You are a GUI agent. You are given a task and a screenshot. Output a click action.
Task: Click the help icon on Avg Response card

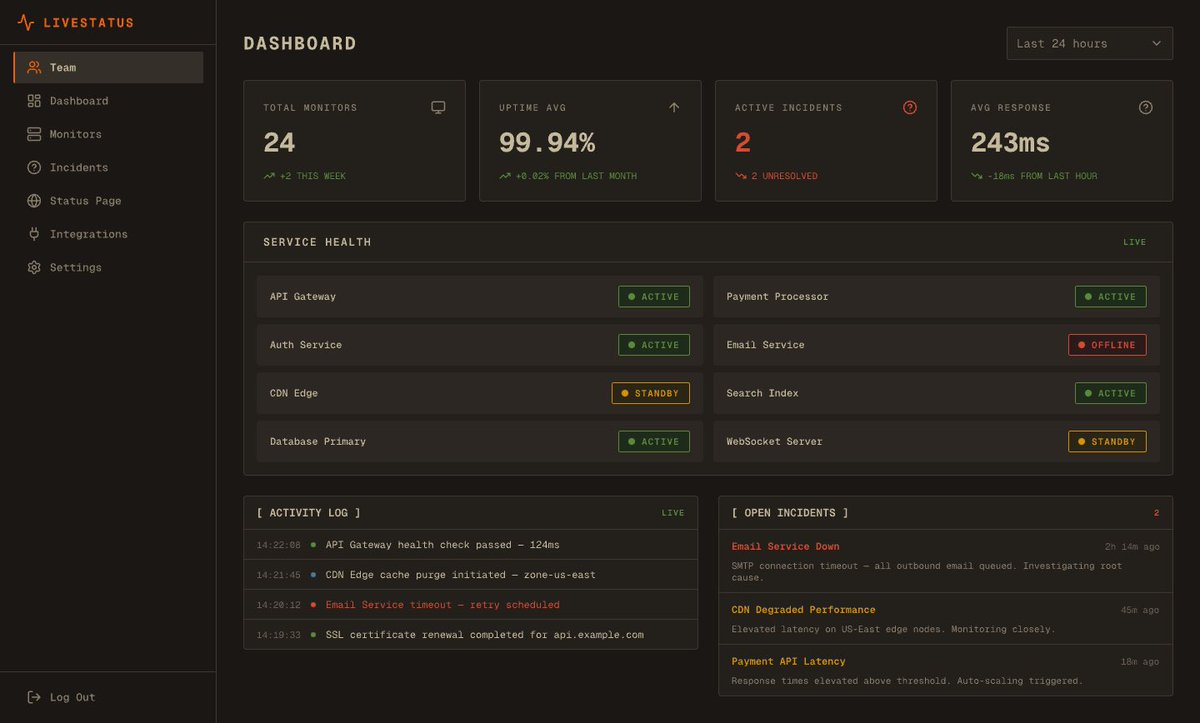1146,107
